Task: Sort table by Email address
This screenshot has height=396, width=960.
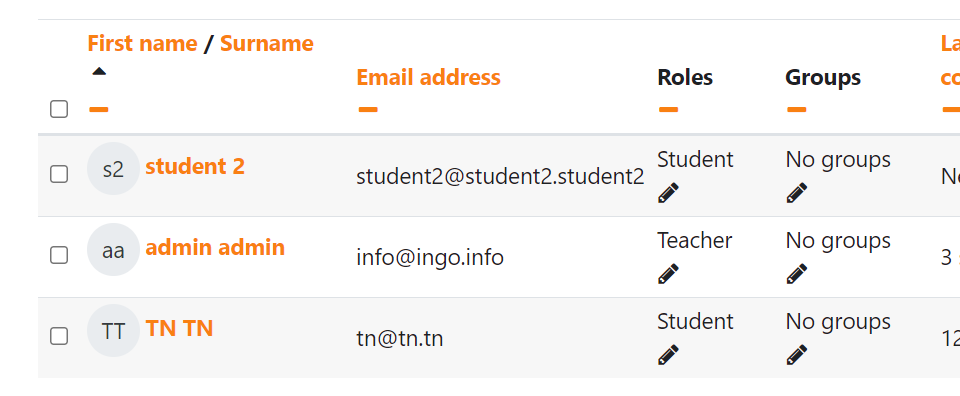Action: tap(429, 78)
